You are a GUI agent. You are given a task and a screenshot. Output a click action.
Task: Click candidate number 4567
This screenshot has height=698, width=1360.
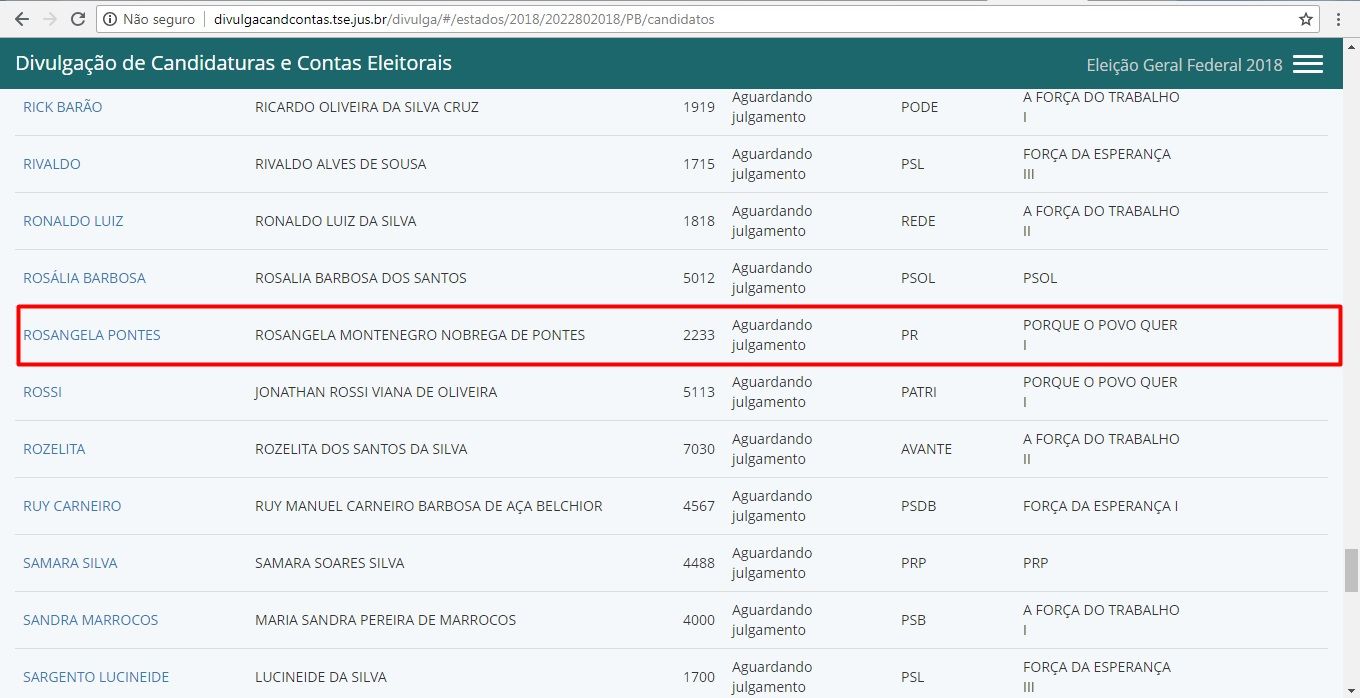(699, 506)
